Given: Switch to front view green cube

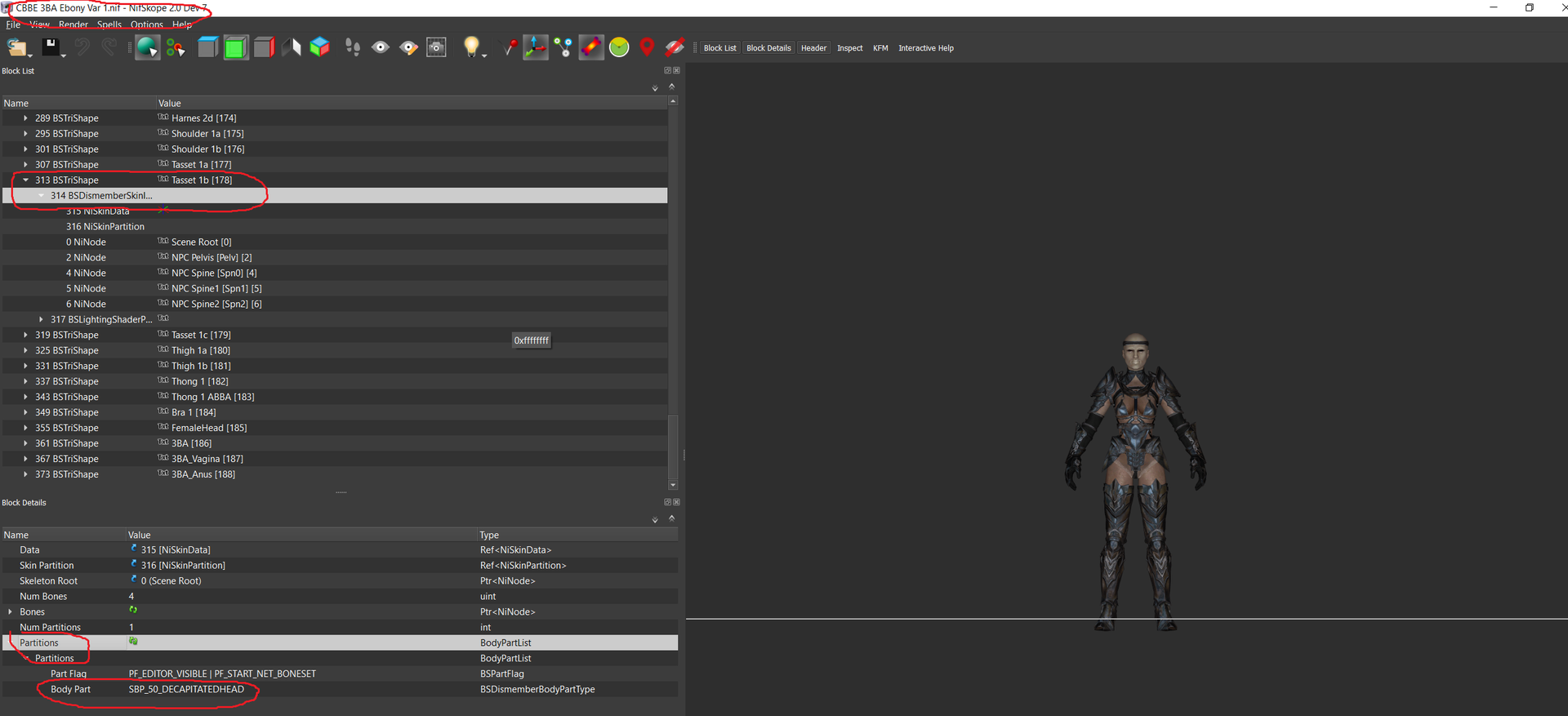Looking at the screenshot, I should (236, 47).
